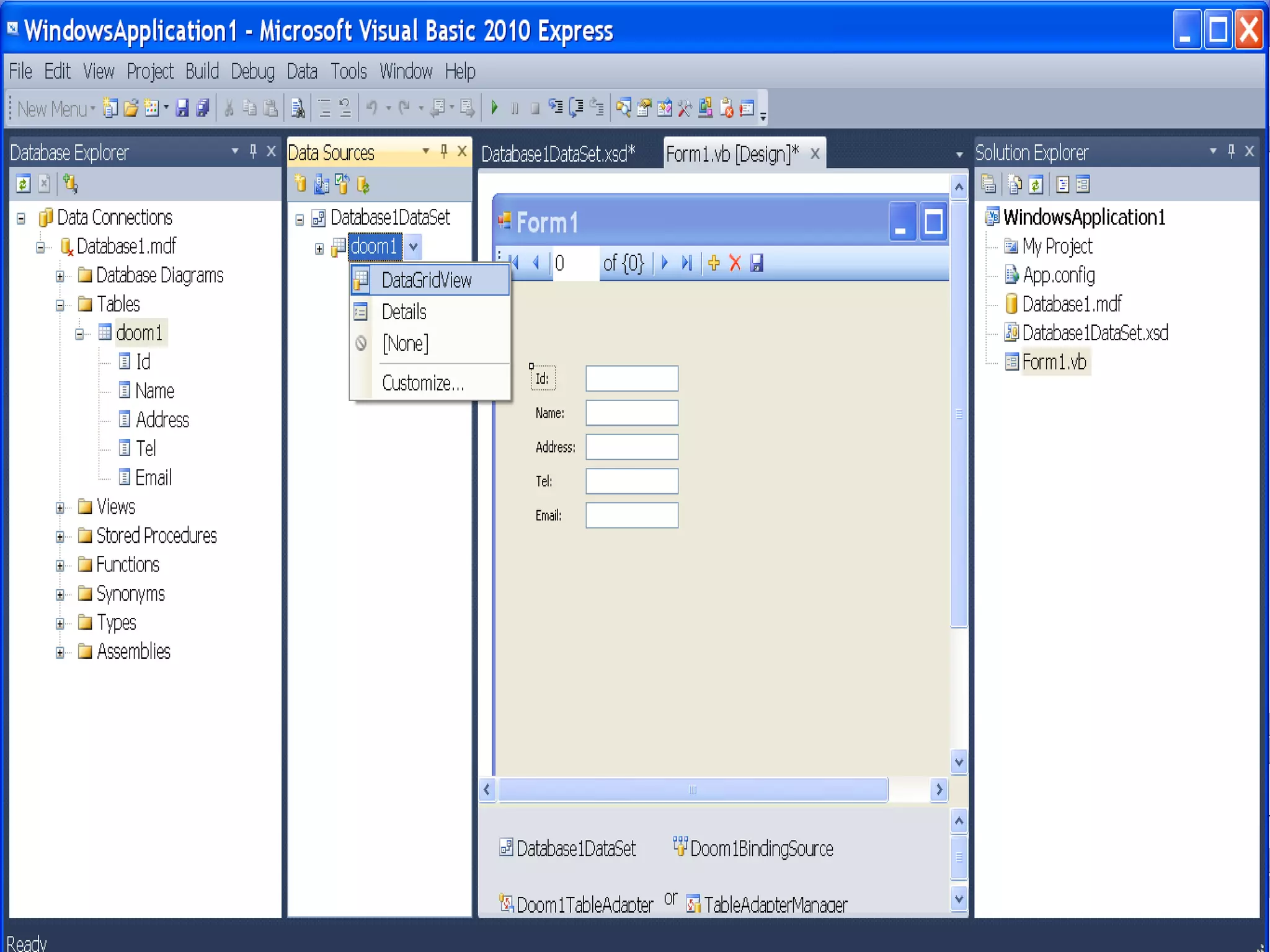Click the Name text box on Form1

coord(631,413)
